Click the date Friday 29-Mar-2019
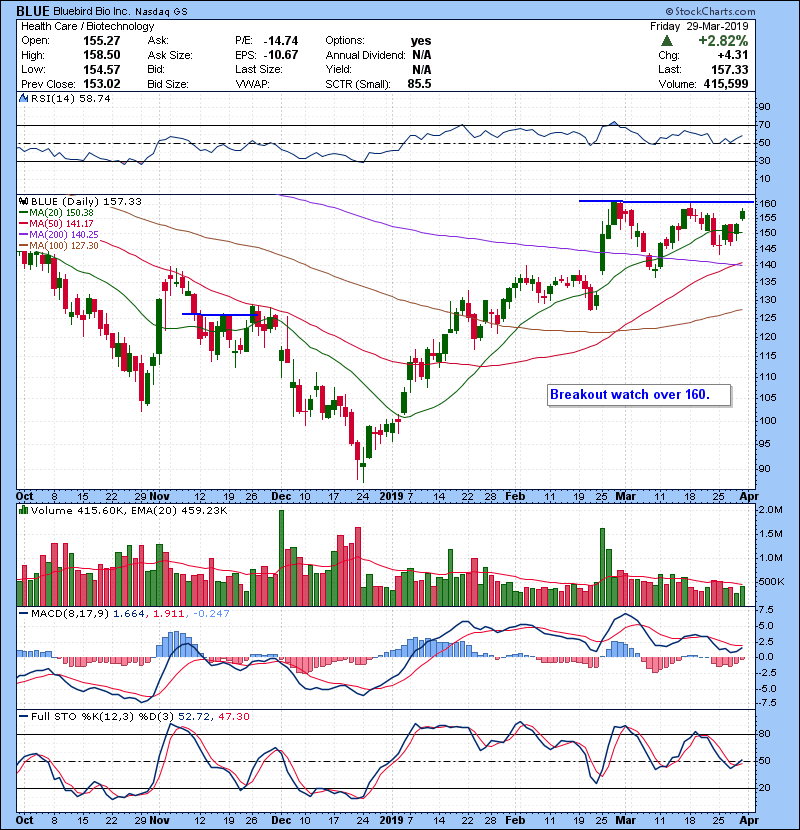The height and width of the screenshot is (830, 800). [x=699, y=26]
